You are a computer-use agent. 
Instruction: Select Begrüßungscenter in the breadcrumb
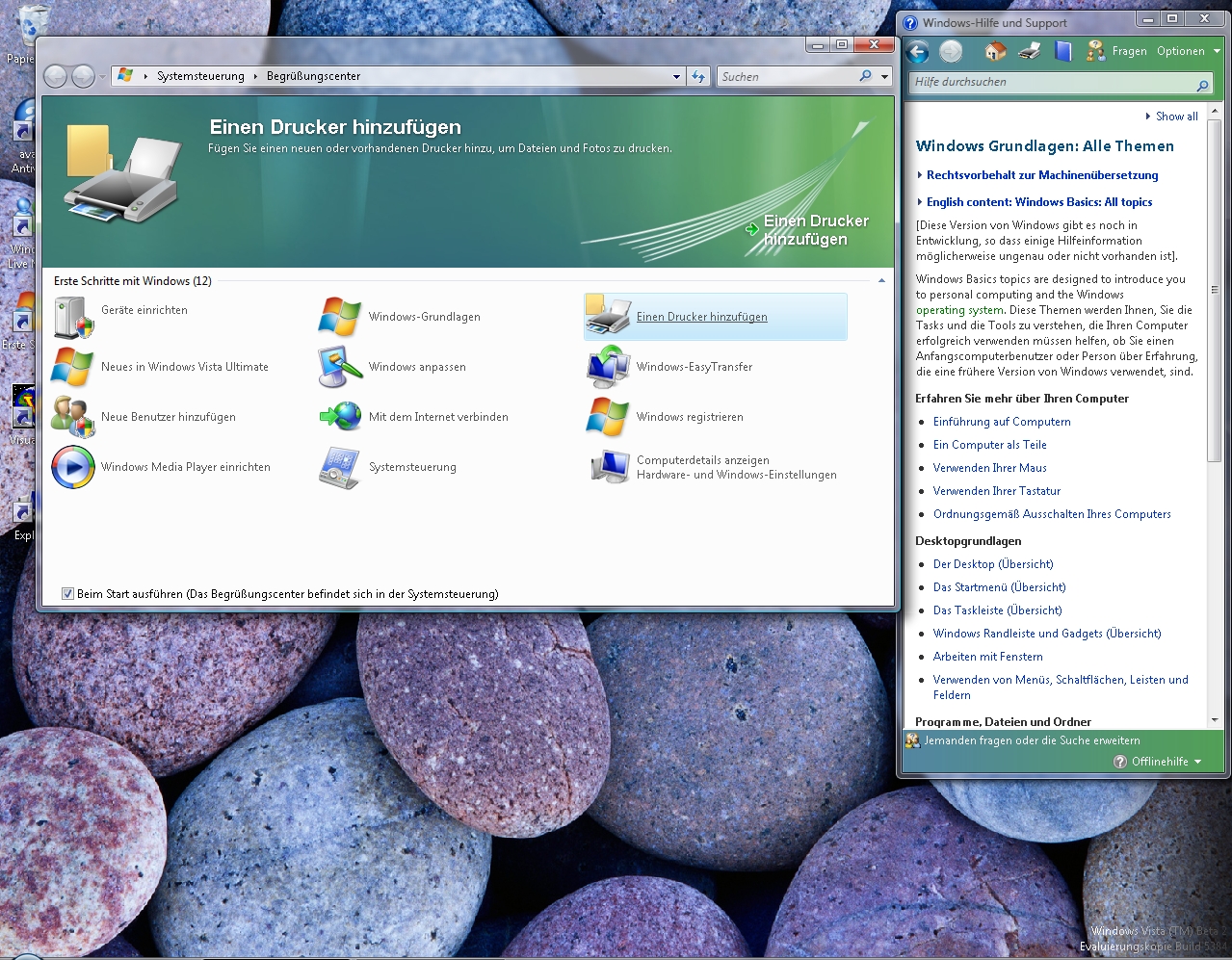(313, 76)
